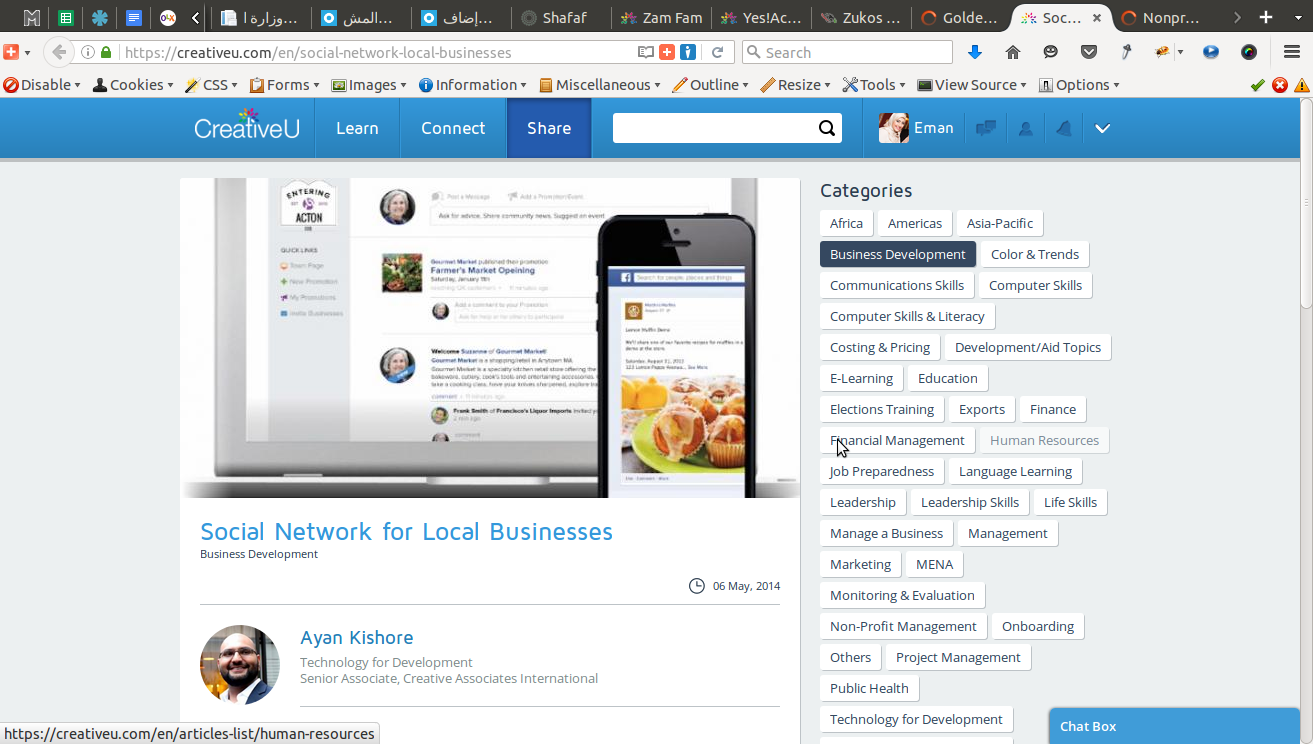The image size is (1313, 744).
Task: Open Ayan Kishore author profile link
Action: 356,637
